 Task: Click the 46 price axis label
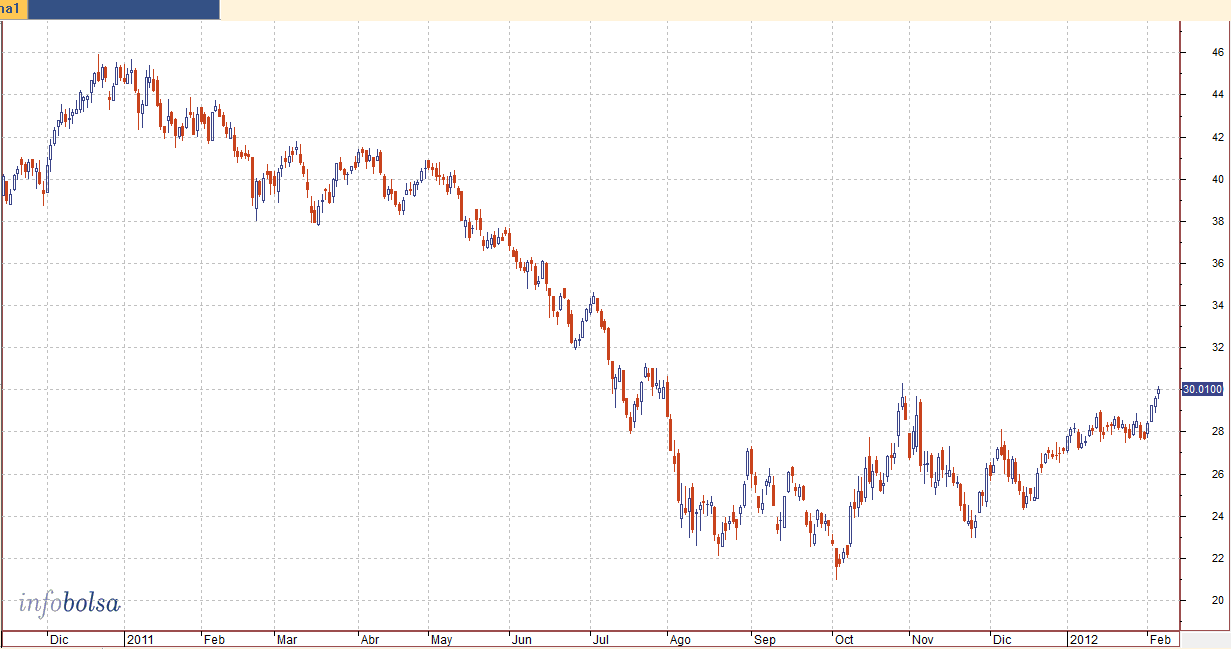tap(1219, 52)
